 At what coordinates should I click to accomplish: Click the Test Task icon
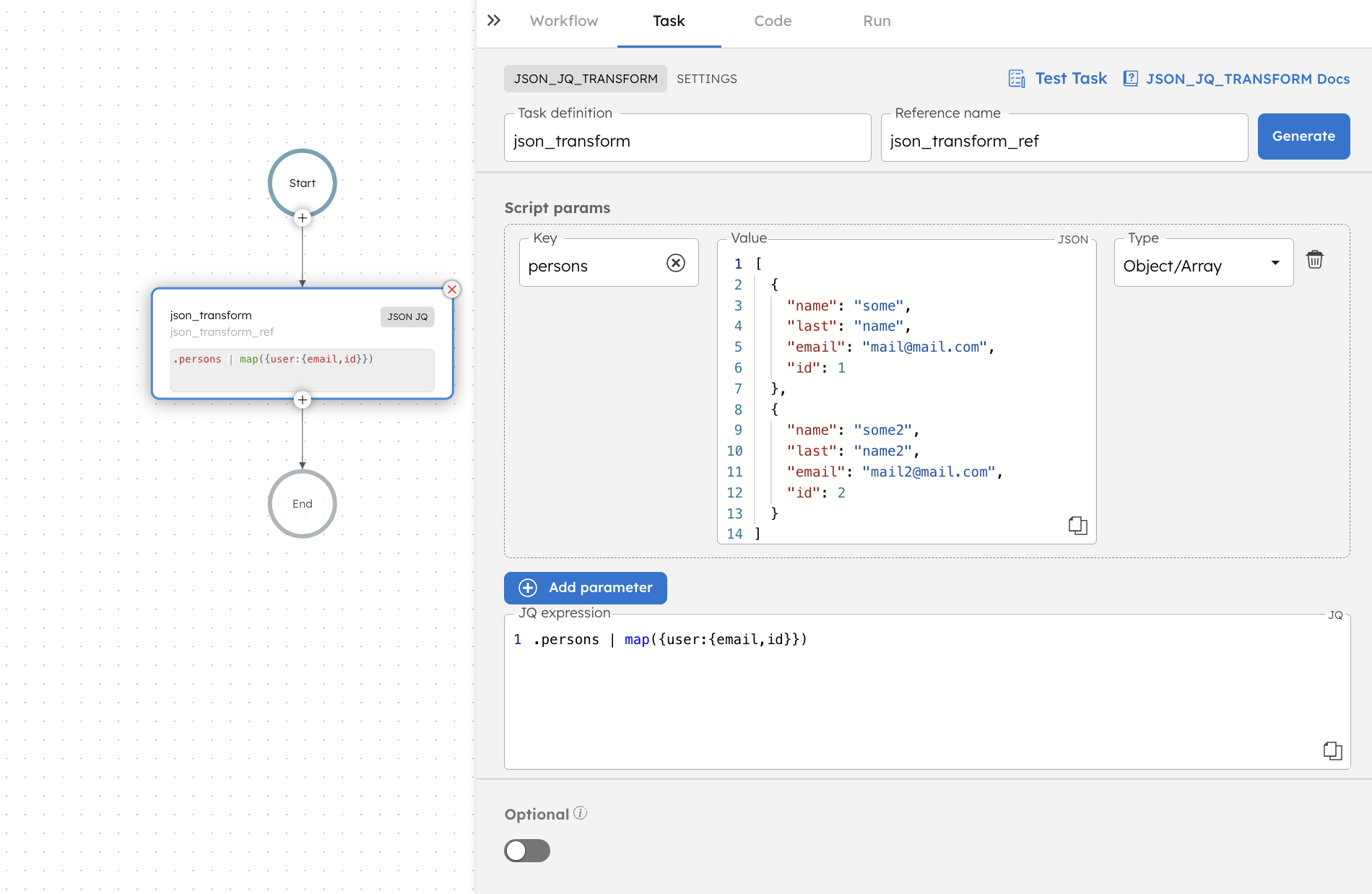(1017, 79)
